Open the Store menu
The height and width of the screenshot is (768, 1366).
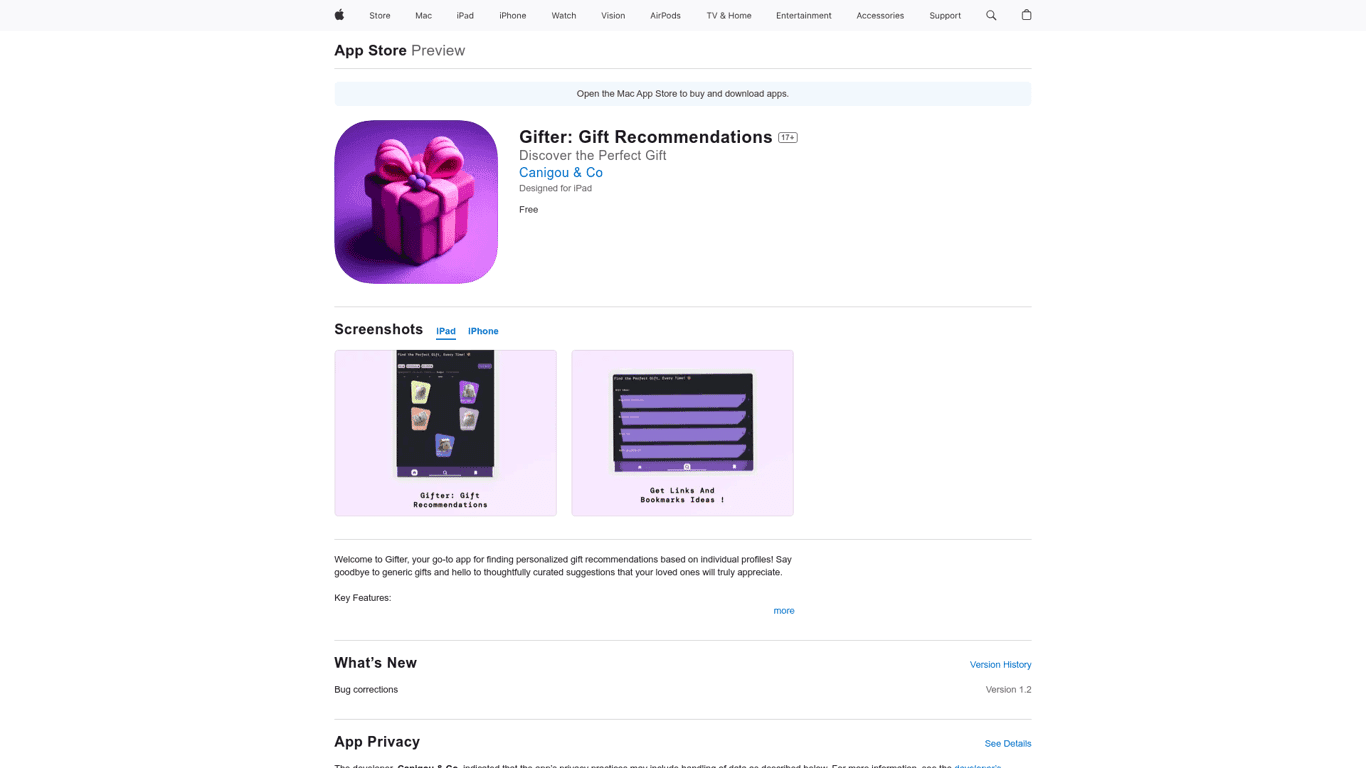point(379,16)
